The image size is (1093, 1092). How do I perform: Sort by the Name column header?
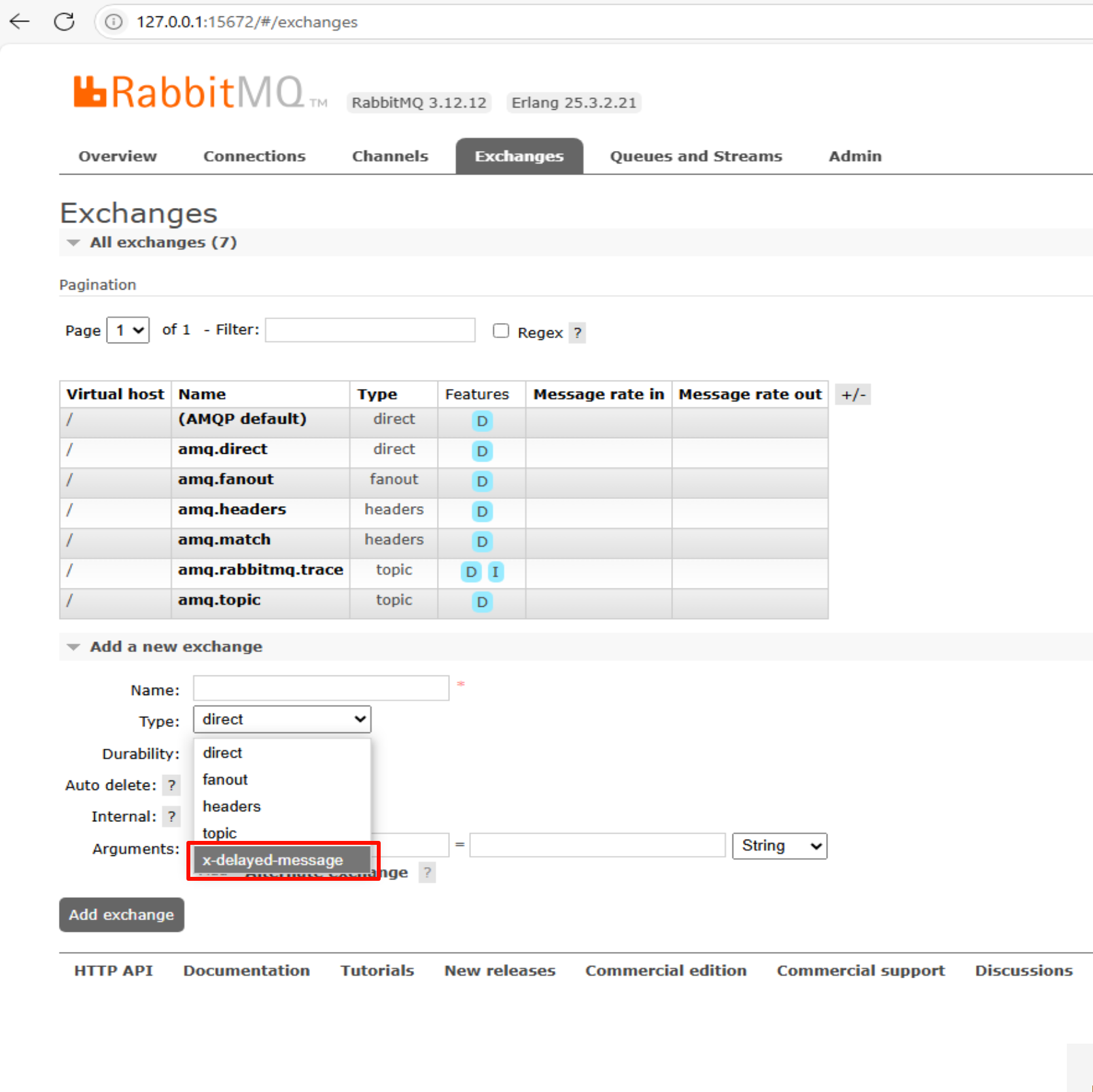(202, 394)
